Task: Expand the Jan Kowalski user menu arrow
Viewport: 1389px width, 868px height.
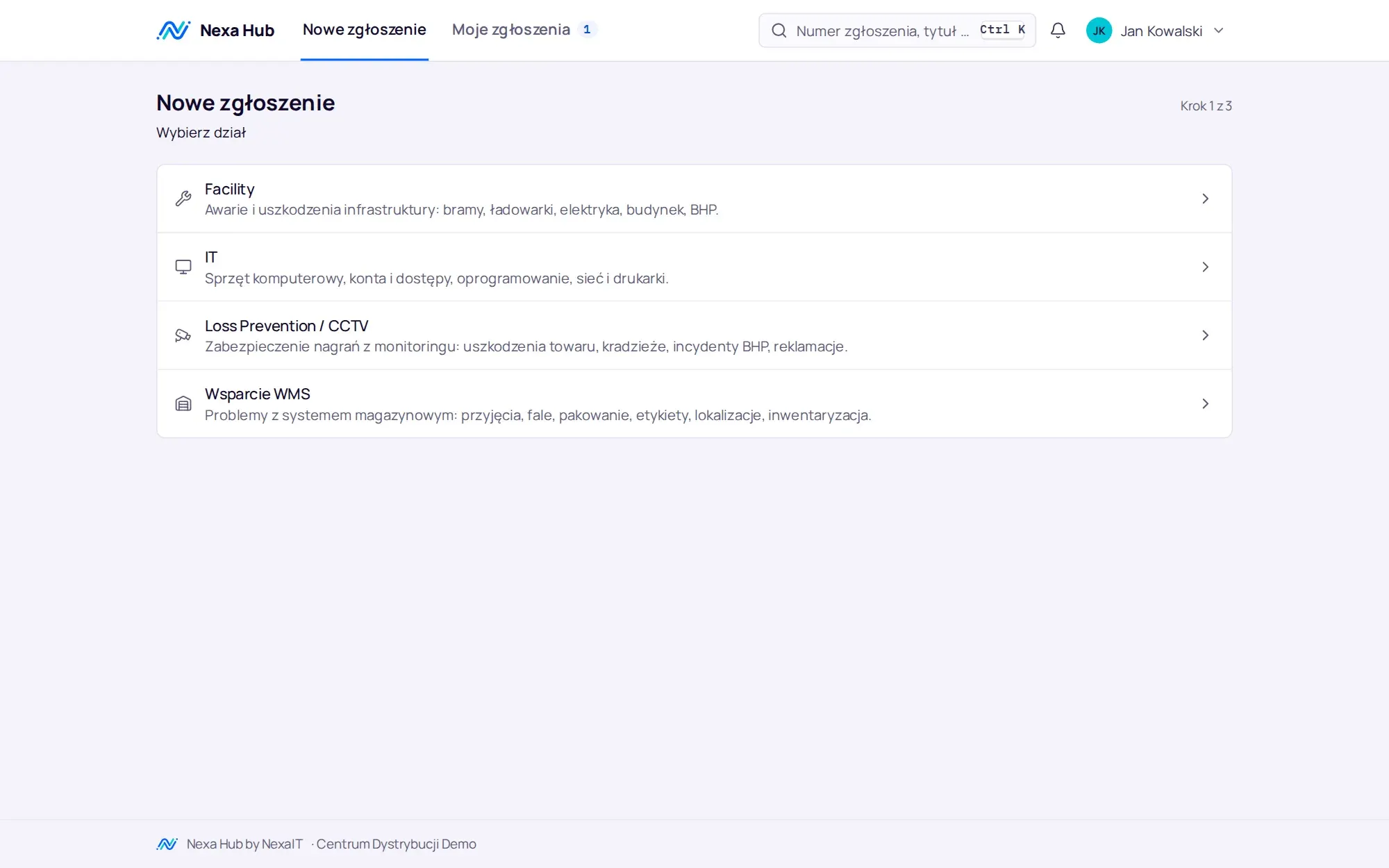Action: (1219, 31)
